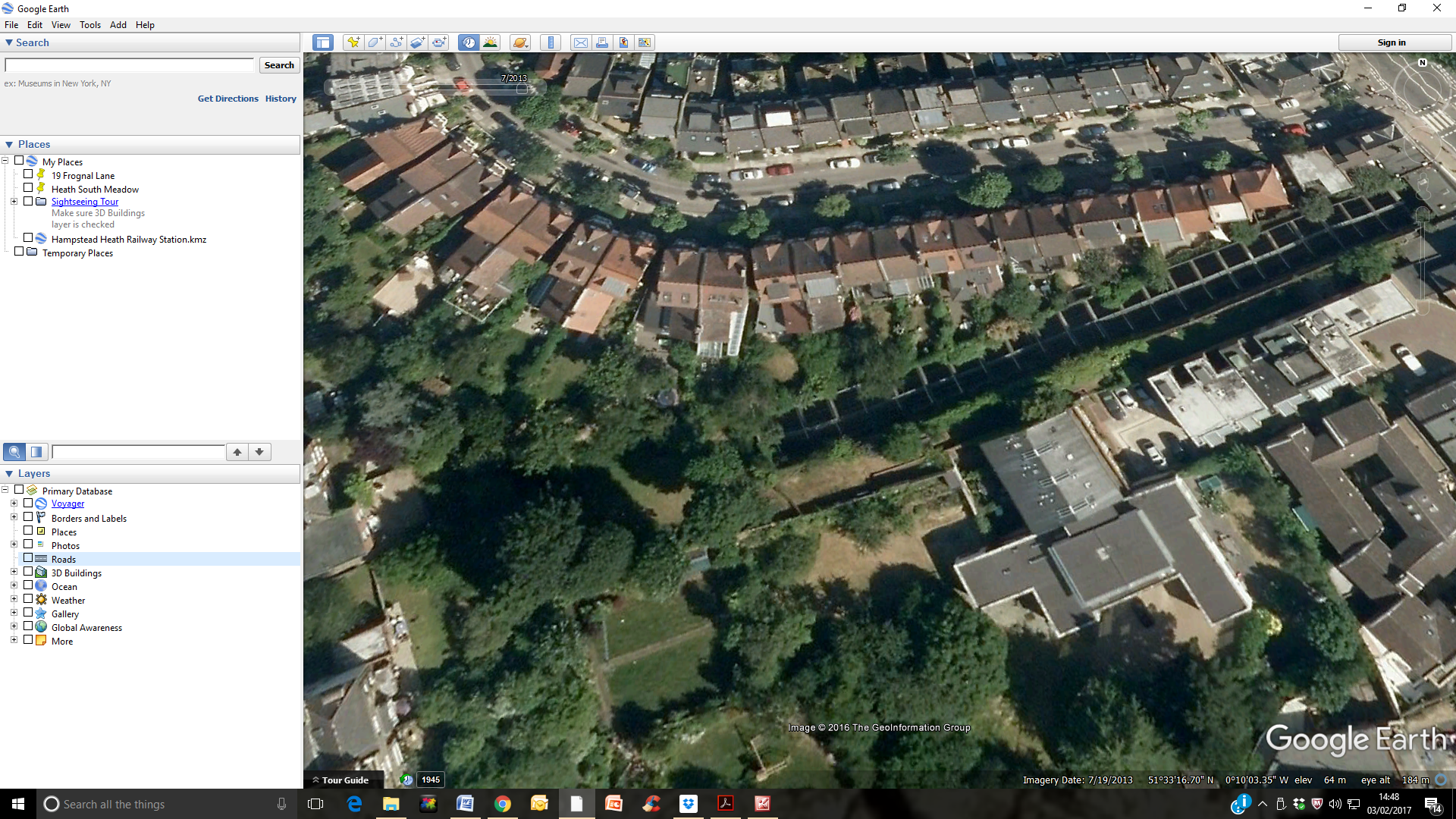Click the historical imagery clock icon near 1945
Viewport: 1456px width, 819px height.
[x=407, y=780]
